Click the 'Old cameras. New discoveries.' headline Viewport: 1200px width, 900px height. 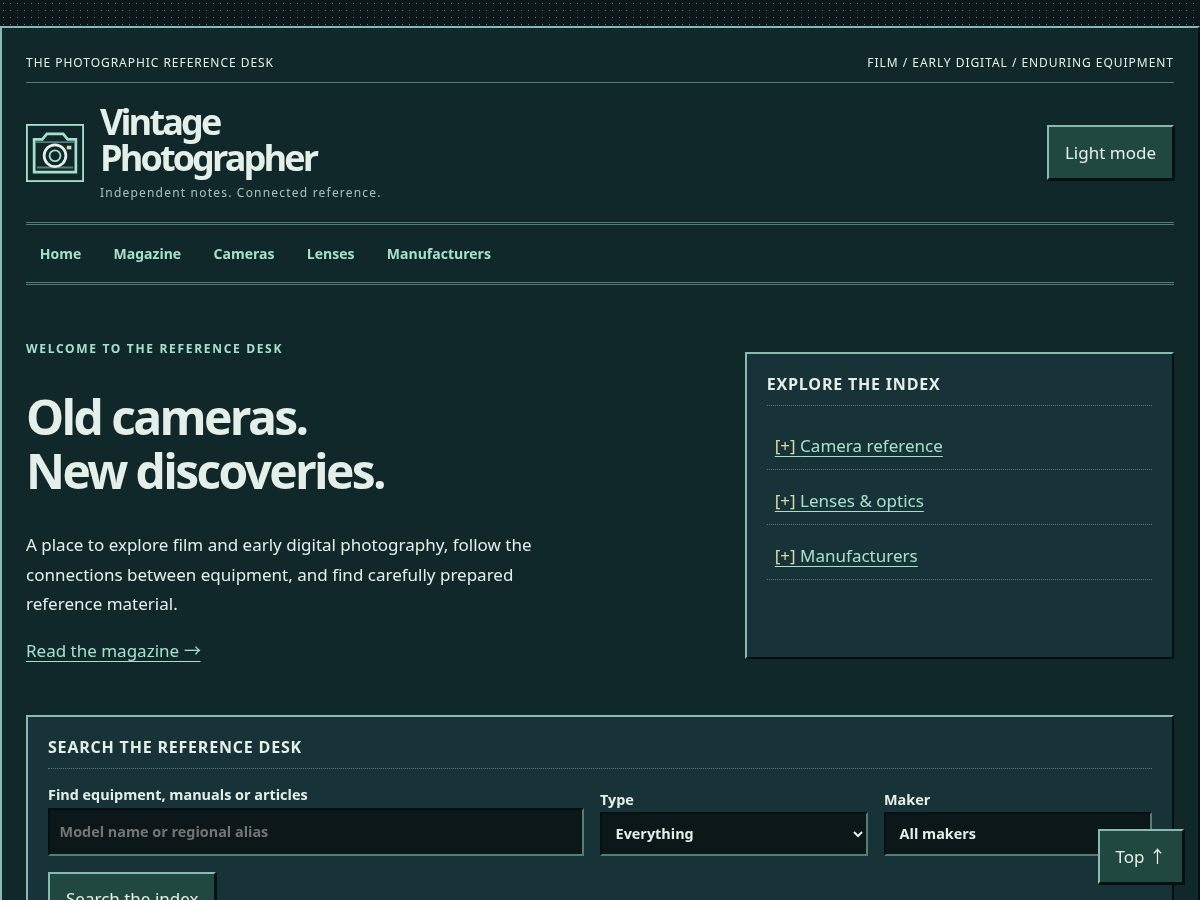pos(205,444)
